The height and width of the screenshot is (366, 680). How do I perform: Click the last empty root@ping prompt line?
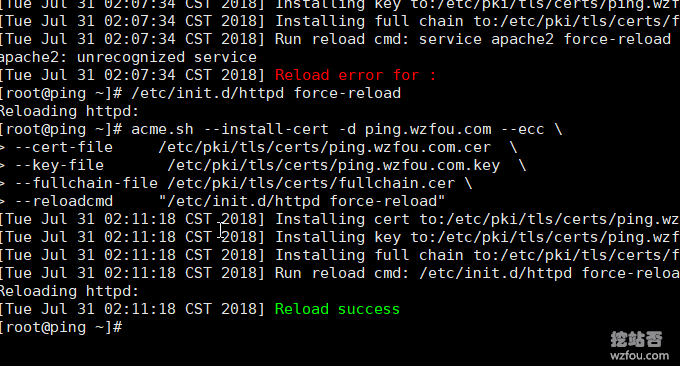point(61,327)
